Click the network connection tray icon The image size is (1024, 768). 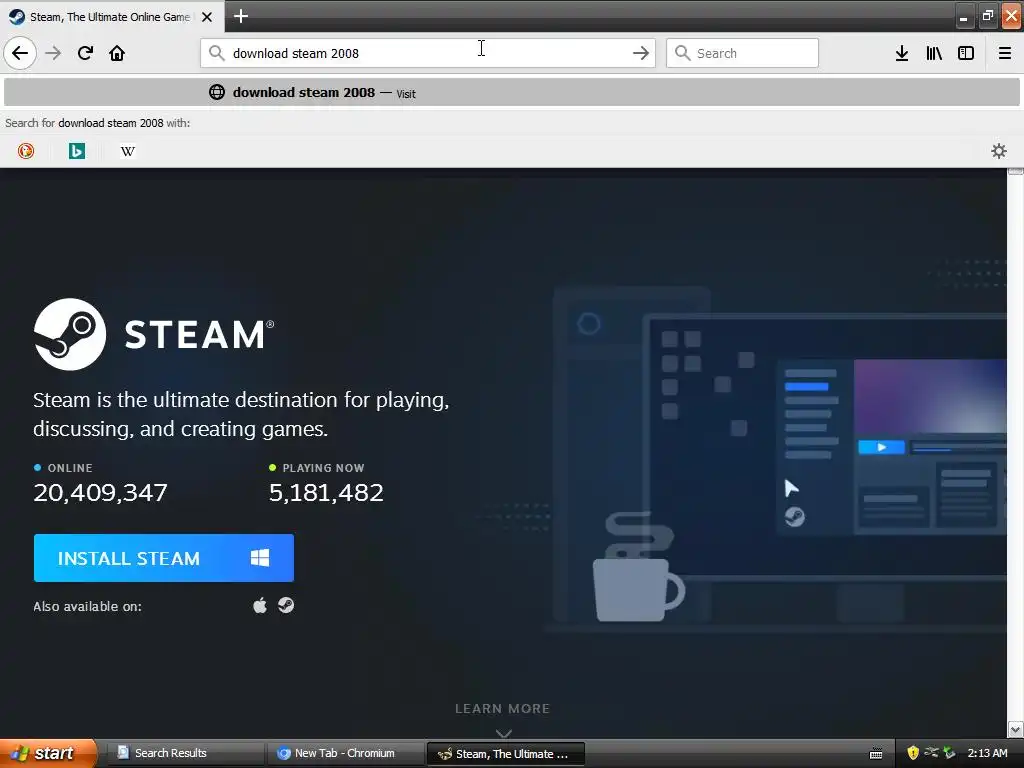(931, 752)
